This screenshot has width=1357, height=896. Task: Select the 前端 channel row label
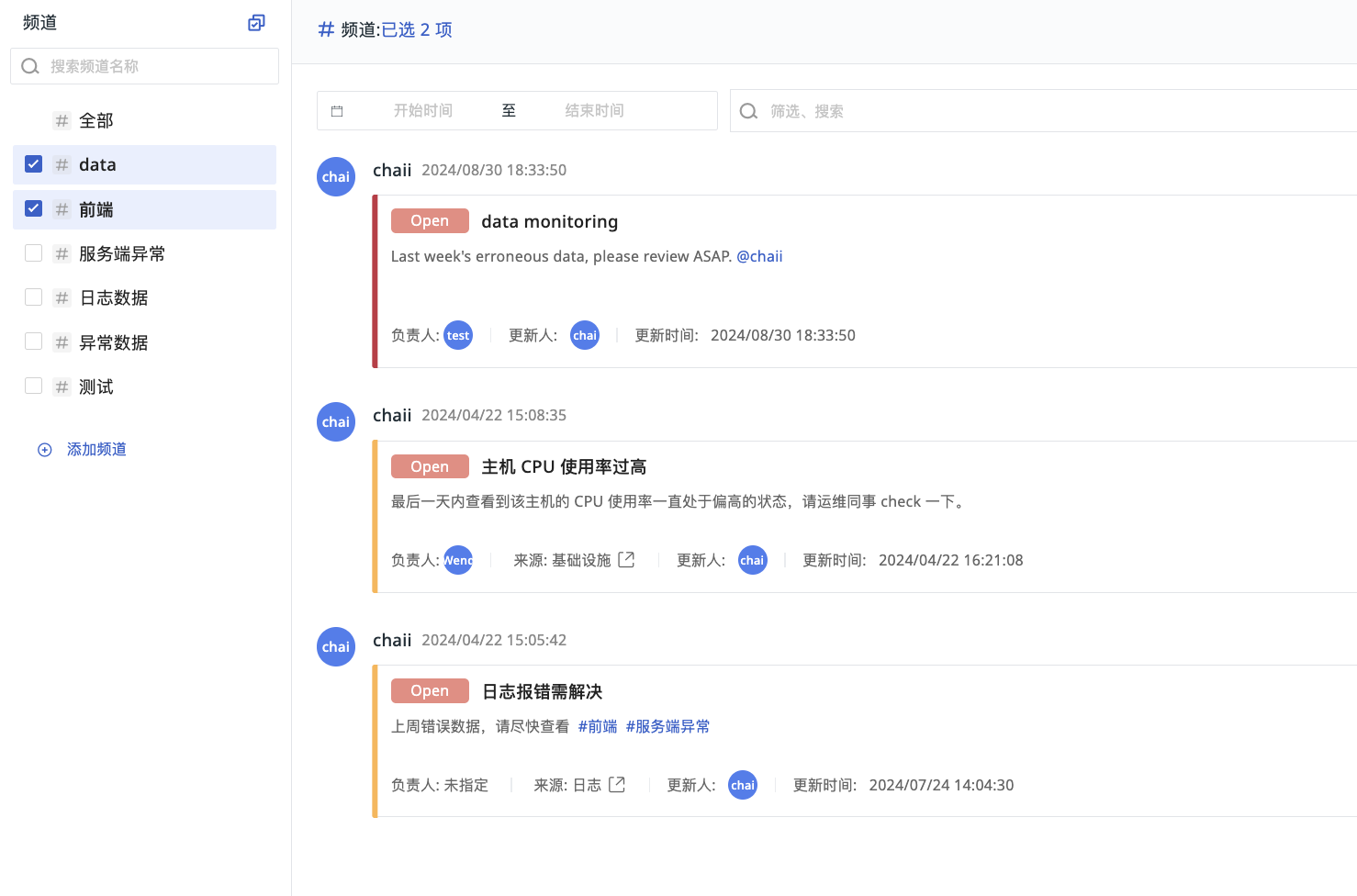(96, 209)
